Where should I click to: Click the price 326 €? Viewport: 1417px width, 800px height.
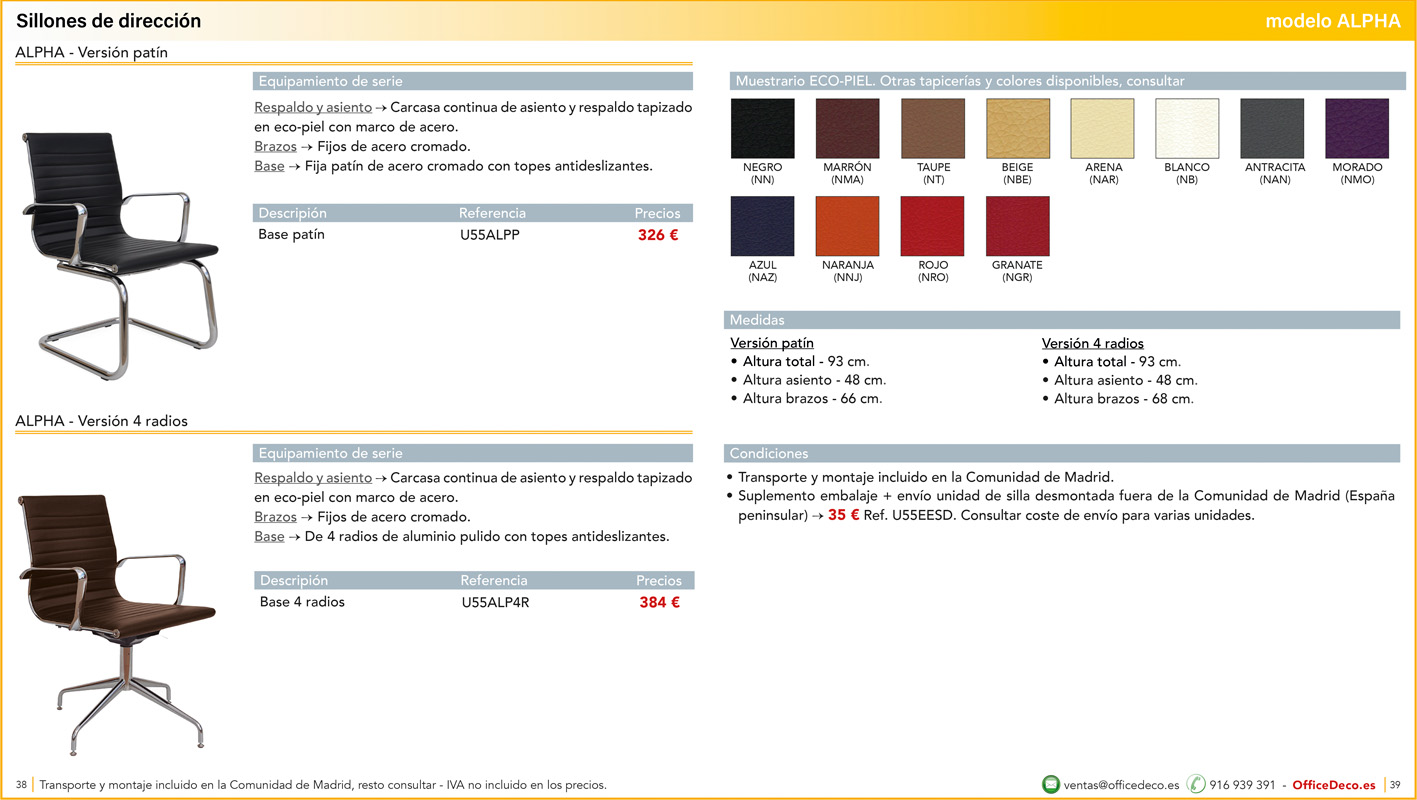pyautogui.click(x=658, y=235)
